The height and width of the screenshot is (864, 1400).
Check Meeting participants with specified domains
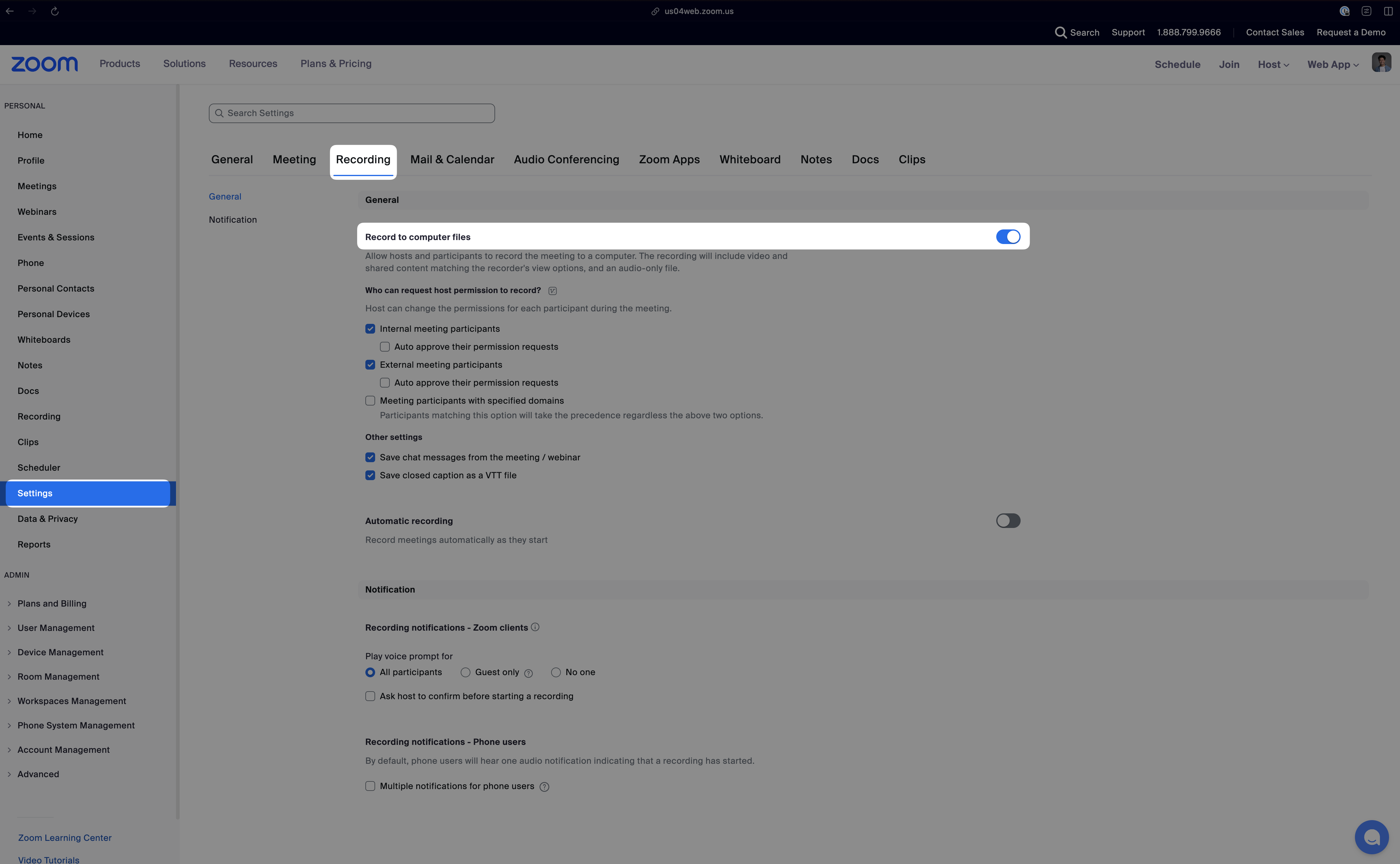[370, 401]
